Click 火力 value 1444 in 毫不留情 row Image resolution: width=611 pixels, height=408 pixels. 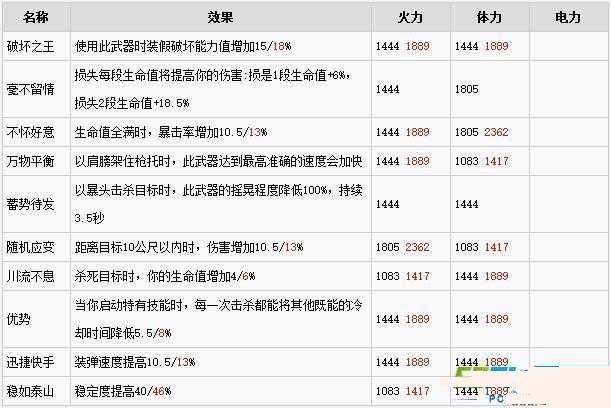click(387, 89)
